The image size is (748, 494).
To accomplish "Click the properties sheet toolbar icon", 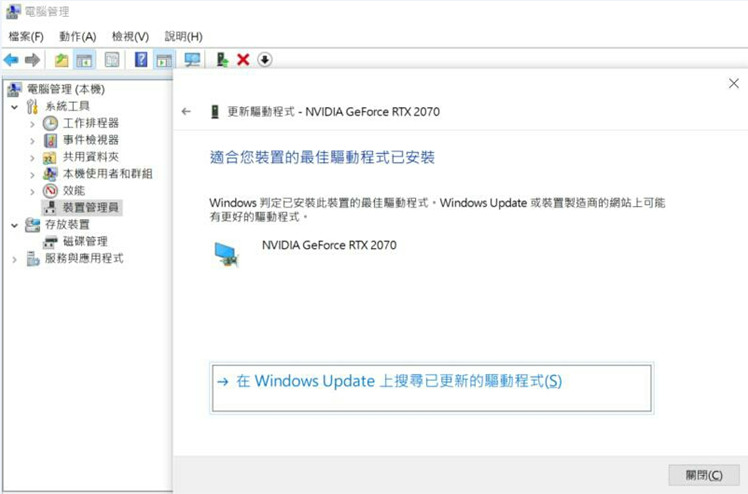I will coord(112,60).
